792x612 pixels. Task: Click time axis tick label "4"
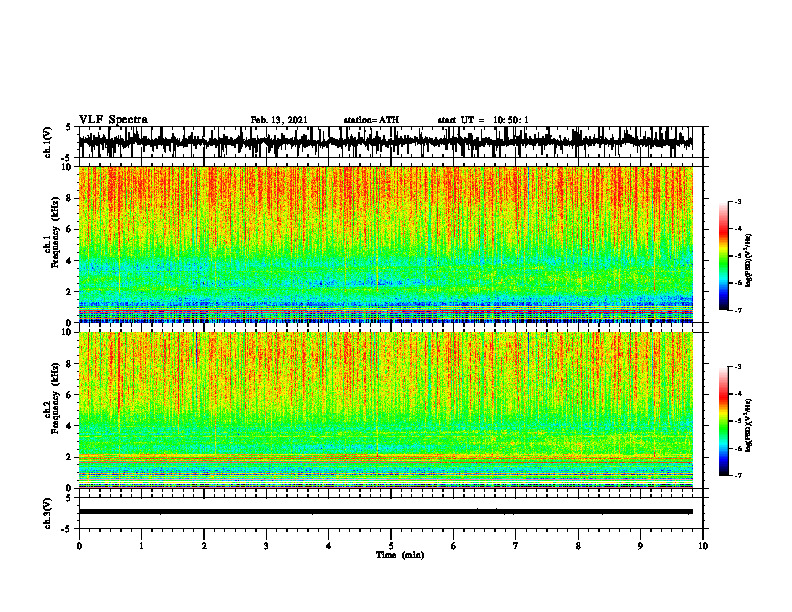point(329,546)
